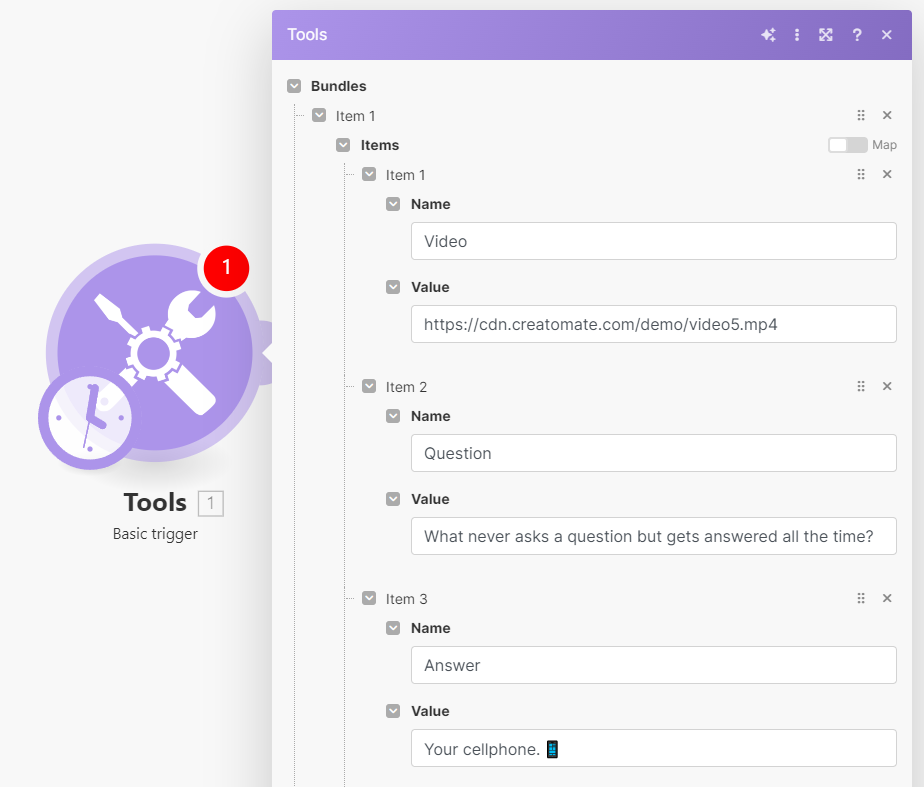Click the Name field containing Video
Viewport: 924px width, 787px height.
[x=653, y=241]
